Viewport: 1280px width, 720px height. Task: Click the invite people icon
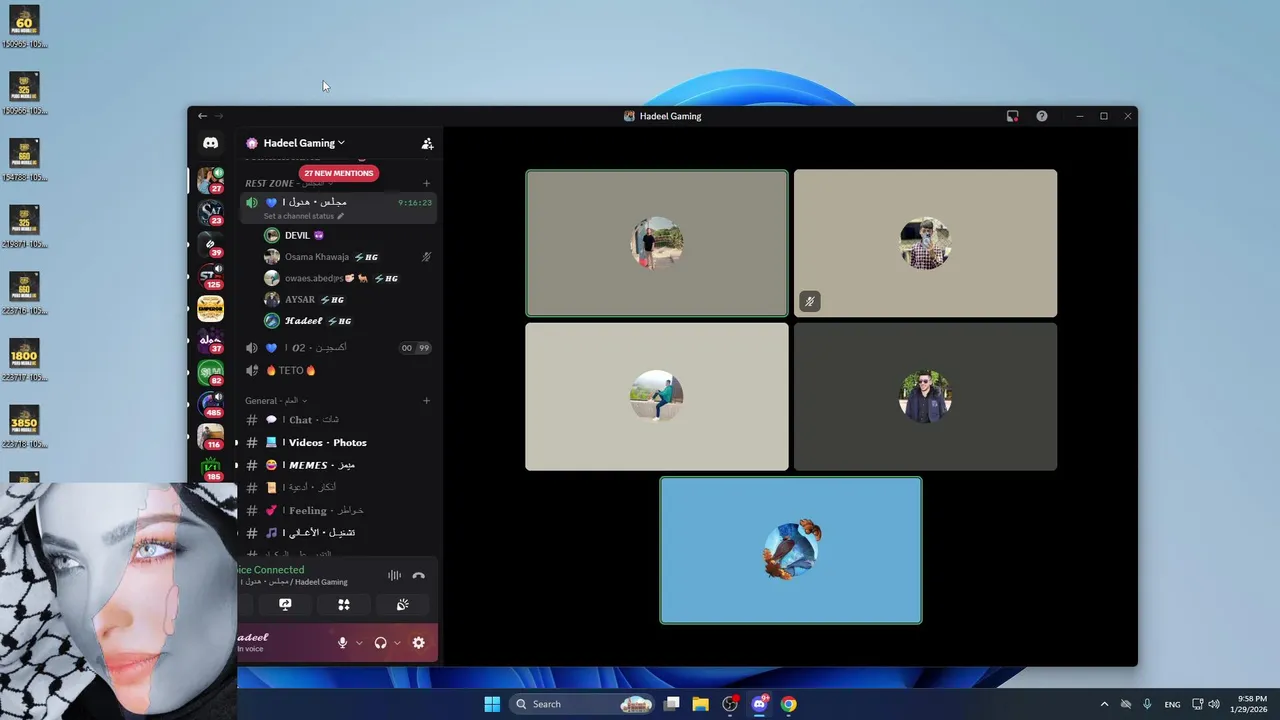pos(427,143)
